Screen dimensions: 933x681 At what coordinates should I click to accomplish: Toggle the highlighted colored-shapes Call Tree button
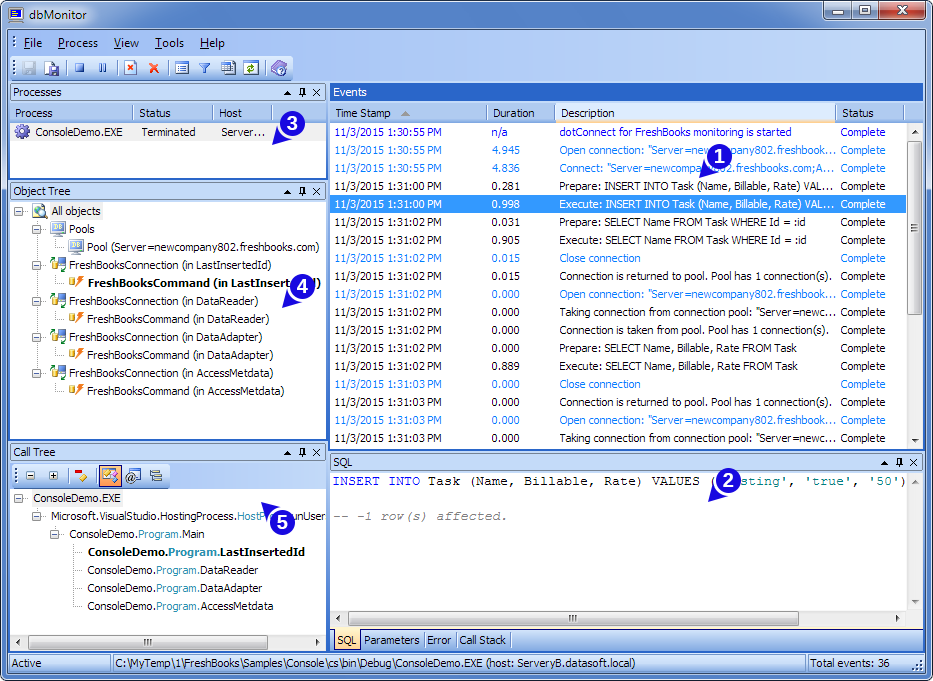(109, 475)
